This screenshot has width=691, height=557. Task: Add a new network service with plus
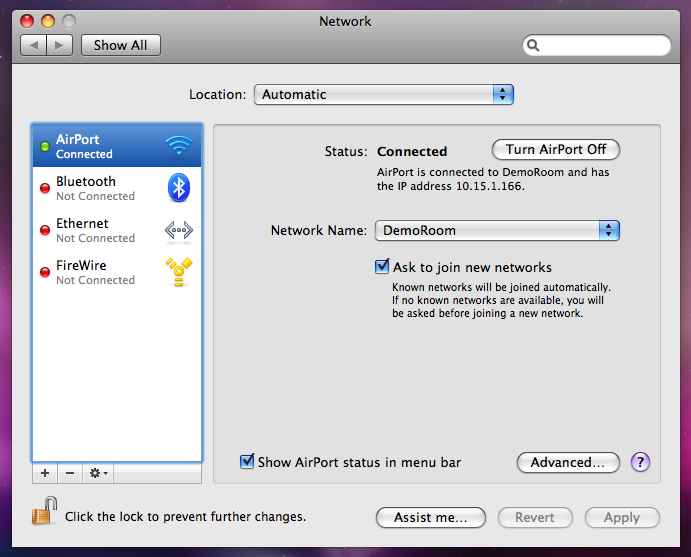coord(45,473)
